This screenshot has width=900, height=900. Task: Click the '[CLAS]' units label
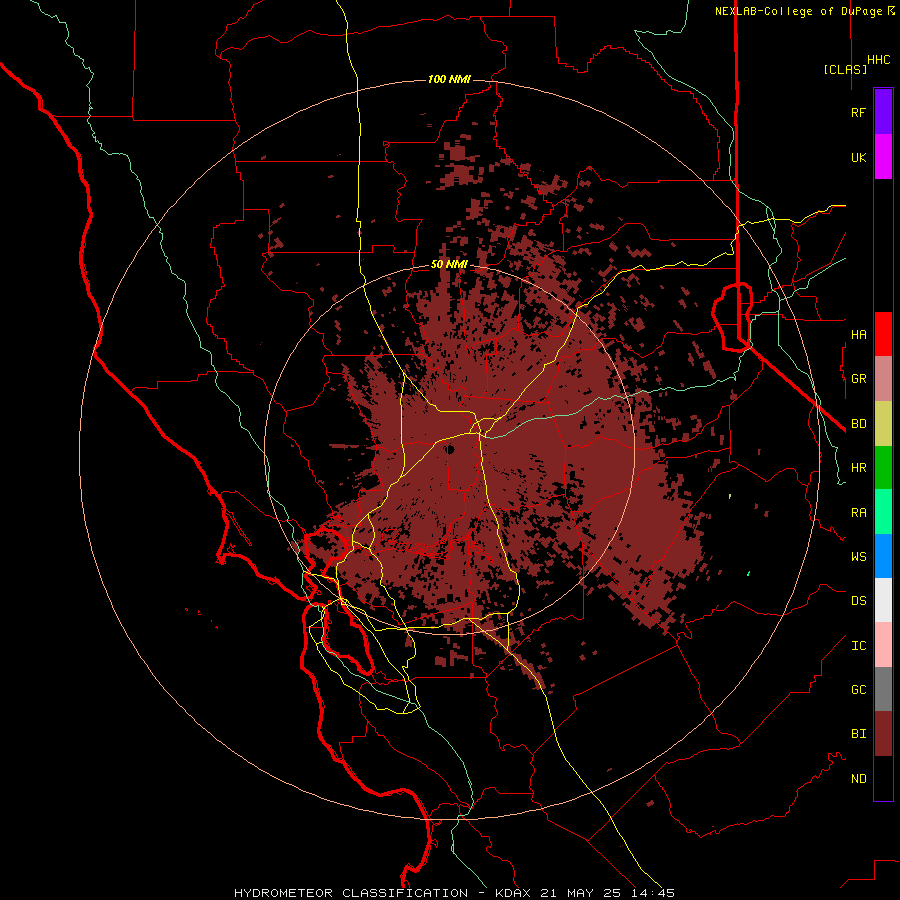845,69
